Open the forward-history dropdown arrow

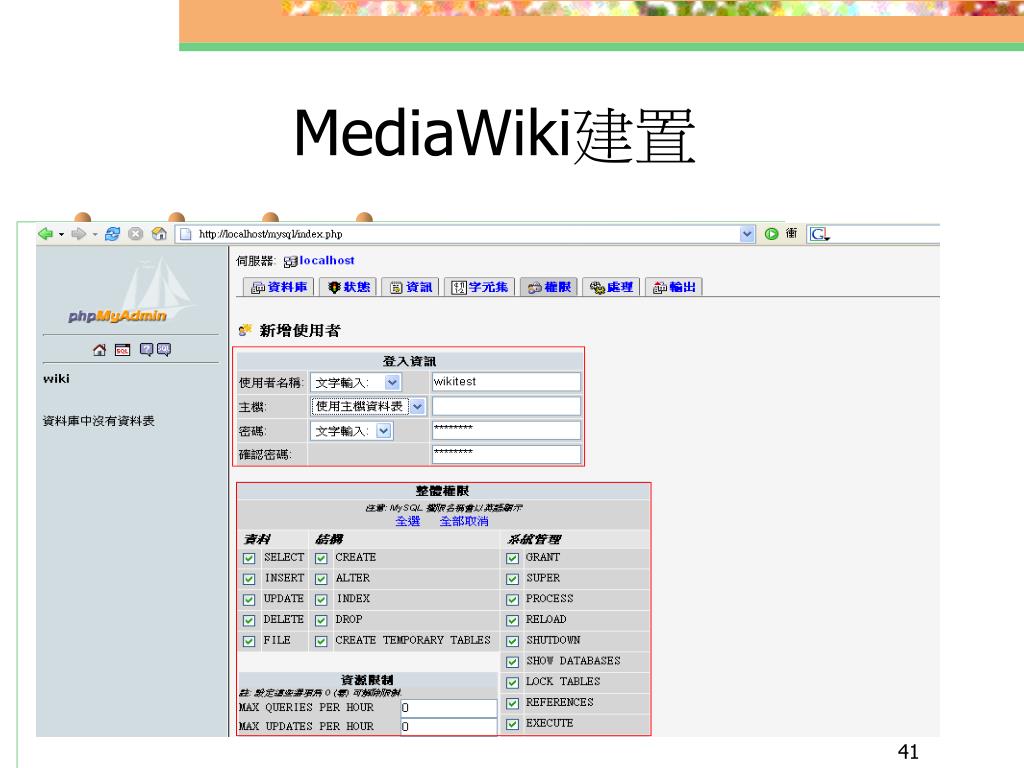pos(95,234)
